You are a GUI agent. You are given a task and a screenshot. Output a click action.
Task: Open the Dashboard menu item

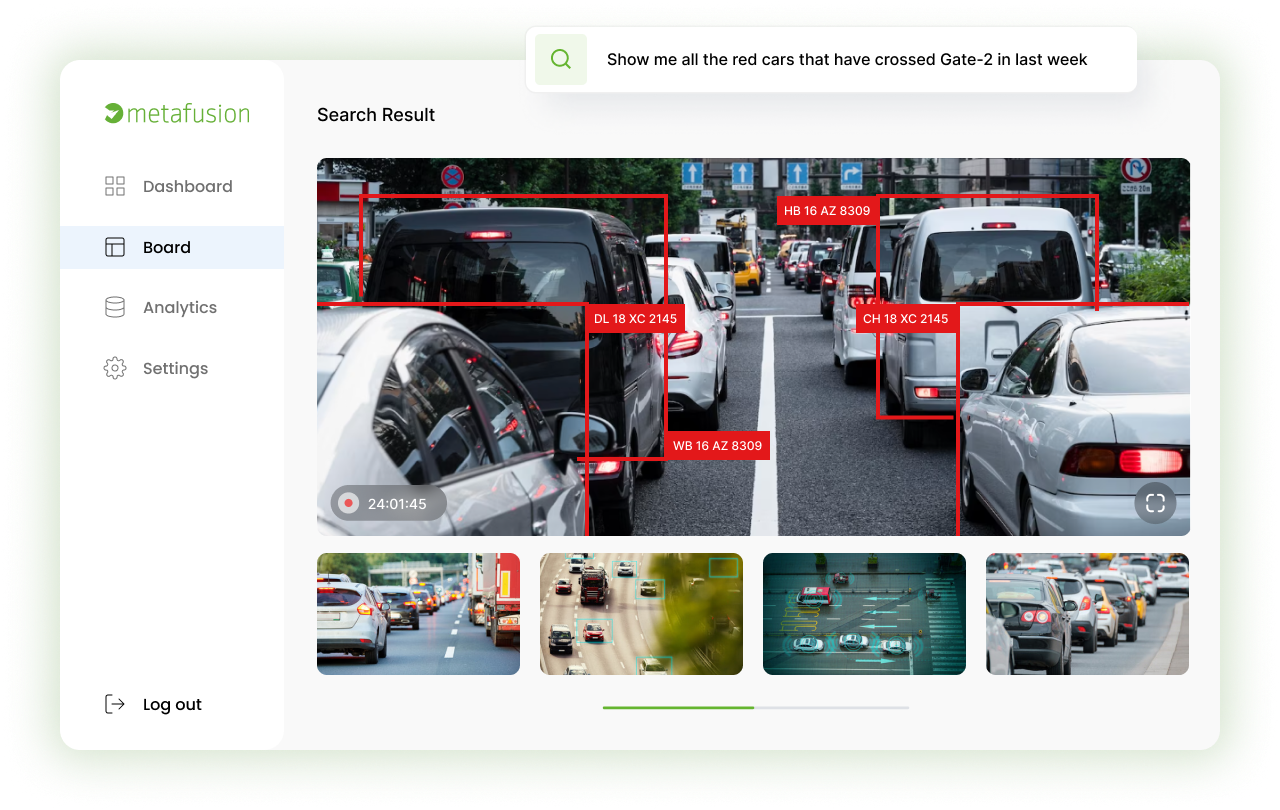click(x=187, y=186)
